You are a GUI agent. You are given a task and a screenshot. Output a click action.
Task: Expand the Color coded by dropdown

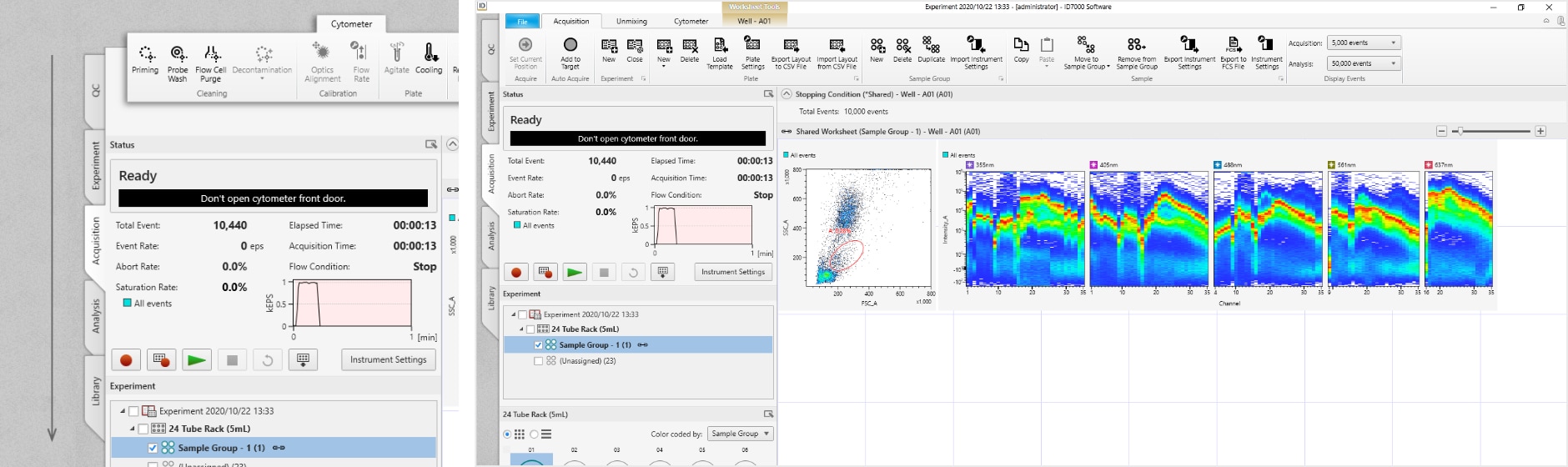(741, 434)
